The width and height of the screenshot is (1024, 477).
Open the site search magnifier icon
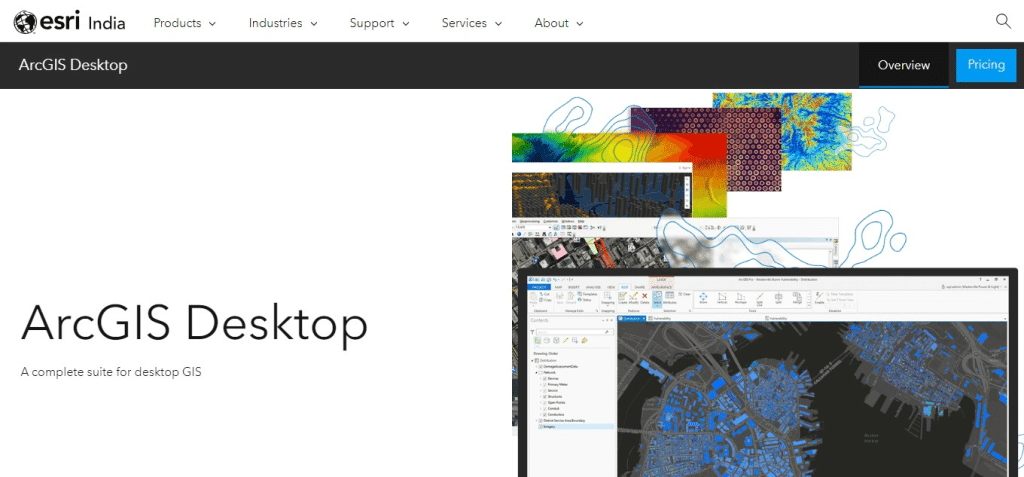click(x=1003, y=21)
